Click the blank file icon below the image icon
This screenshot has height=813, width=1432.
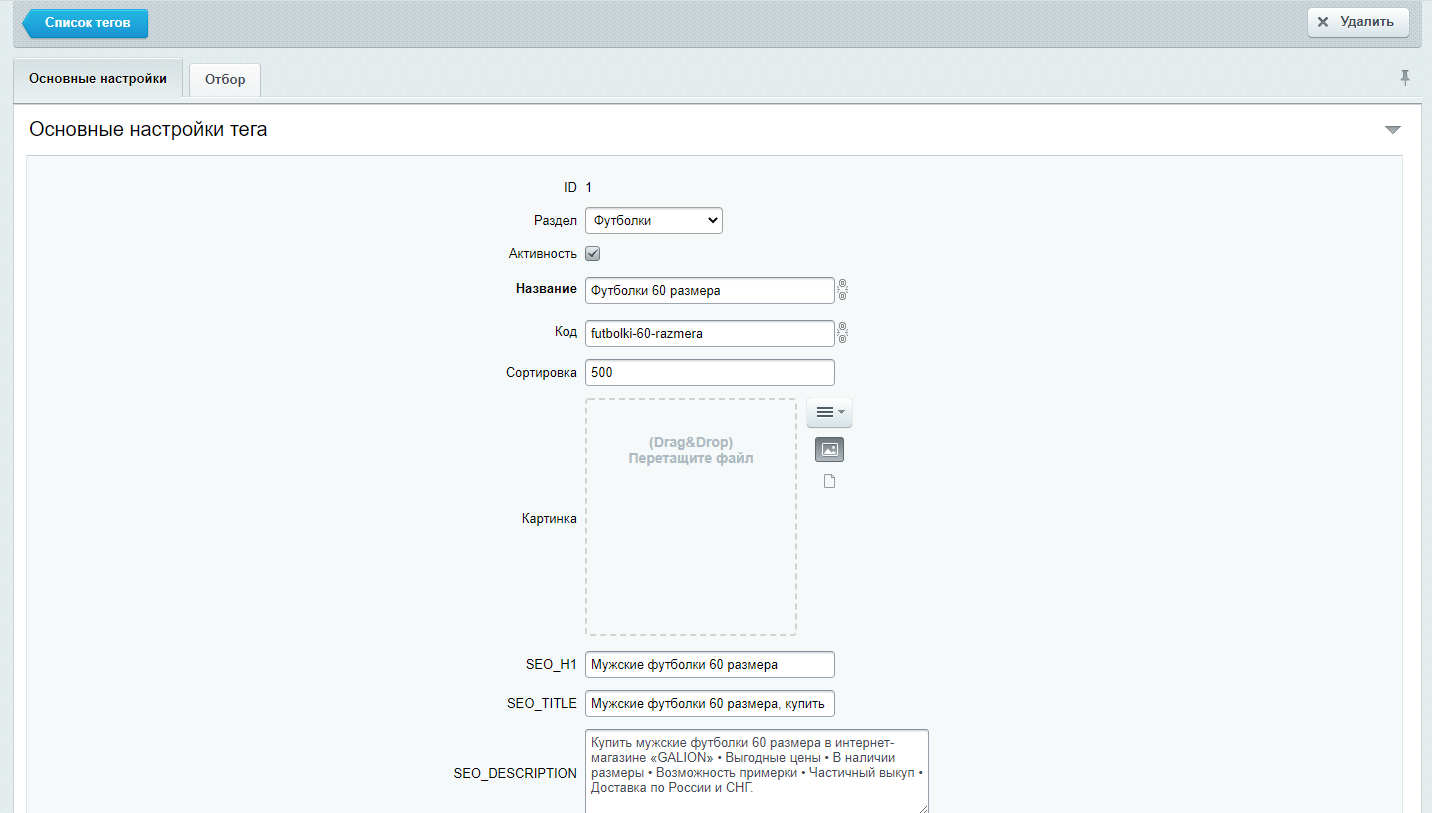click(829, 482)
